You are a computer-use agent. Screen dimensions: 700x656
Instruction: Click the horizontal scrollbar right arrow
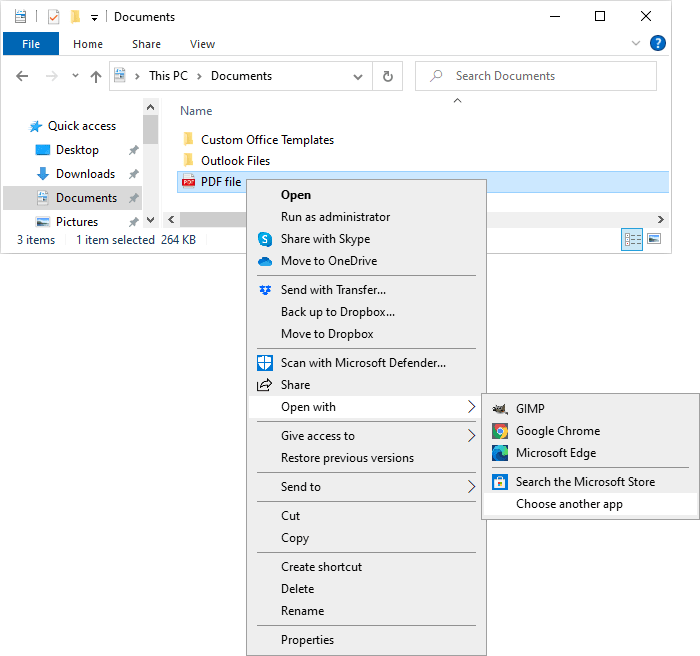coord(661,220)
